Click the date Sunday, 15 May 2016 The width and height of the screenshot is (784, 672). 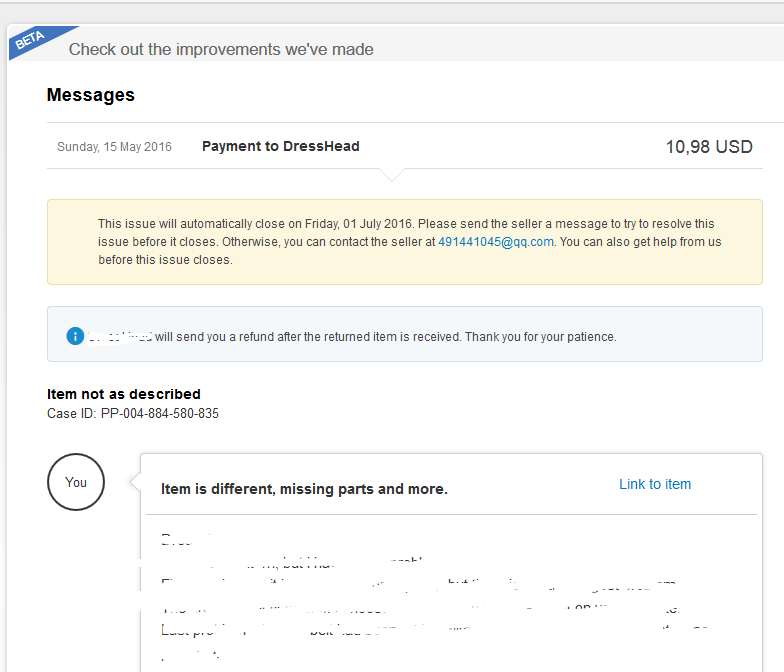pyautogui.click(x=114, y=147)
